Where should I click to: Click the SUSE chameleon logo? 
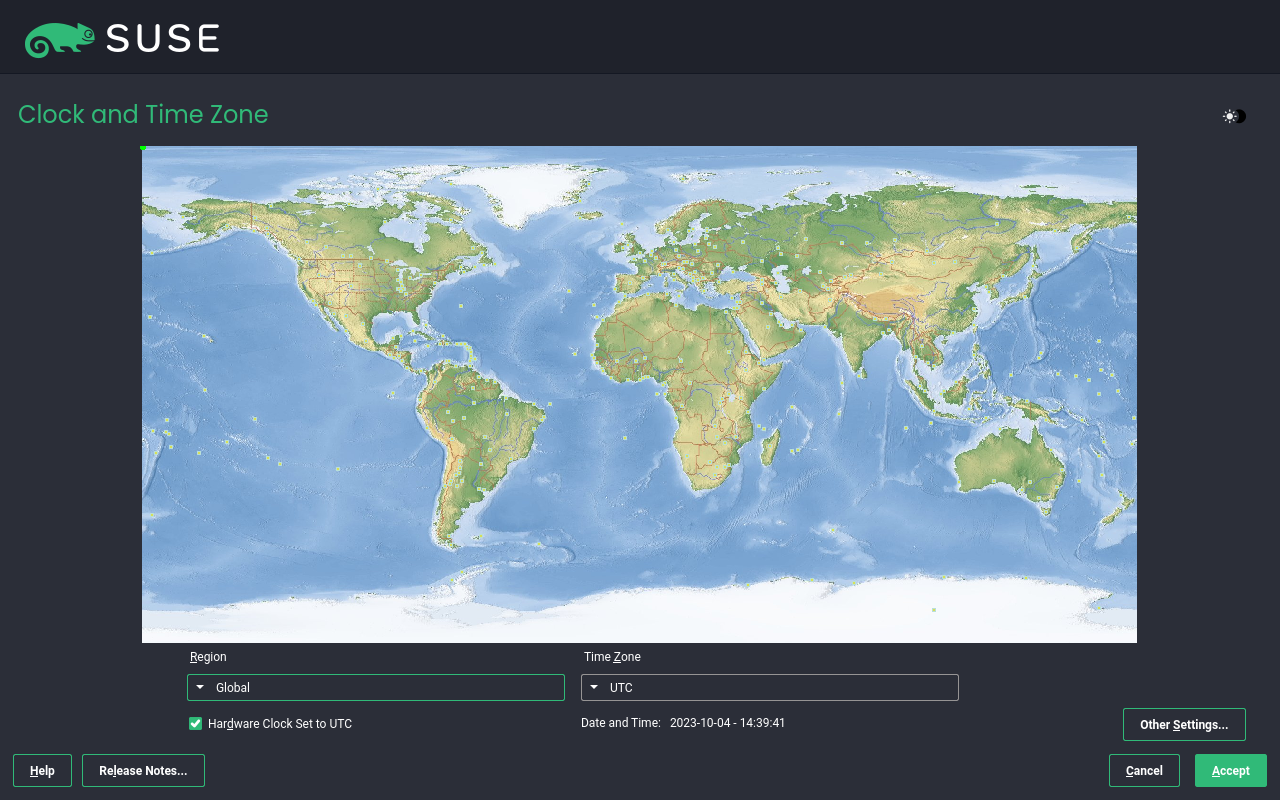[60, 39]
